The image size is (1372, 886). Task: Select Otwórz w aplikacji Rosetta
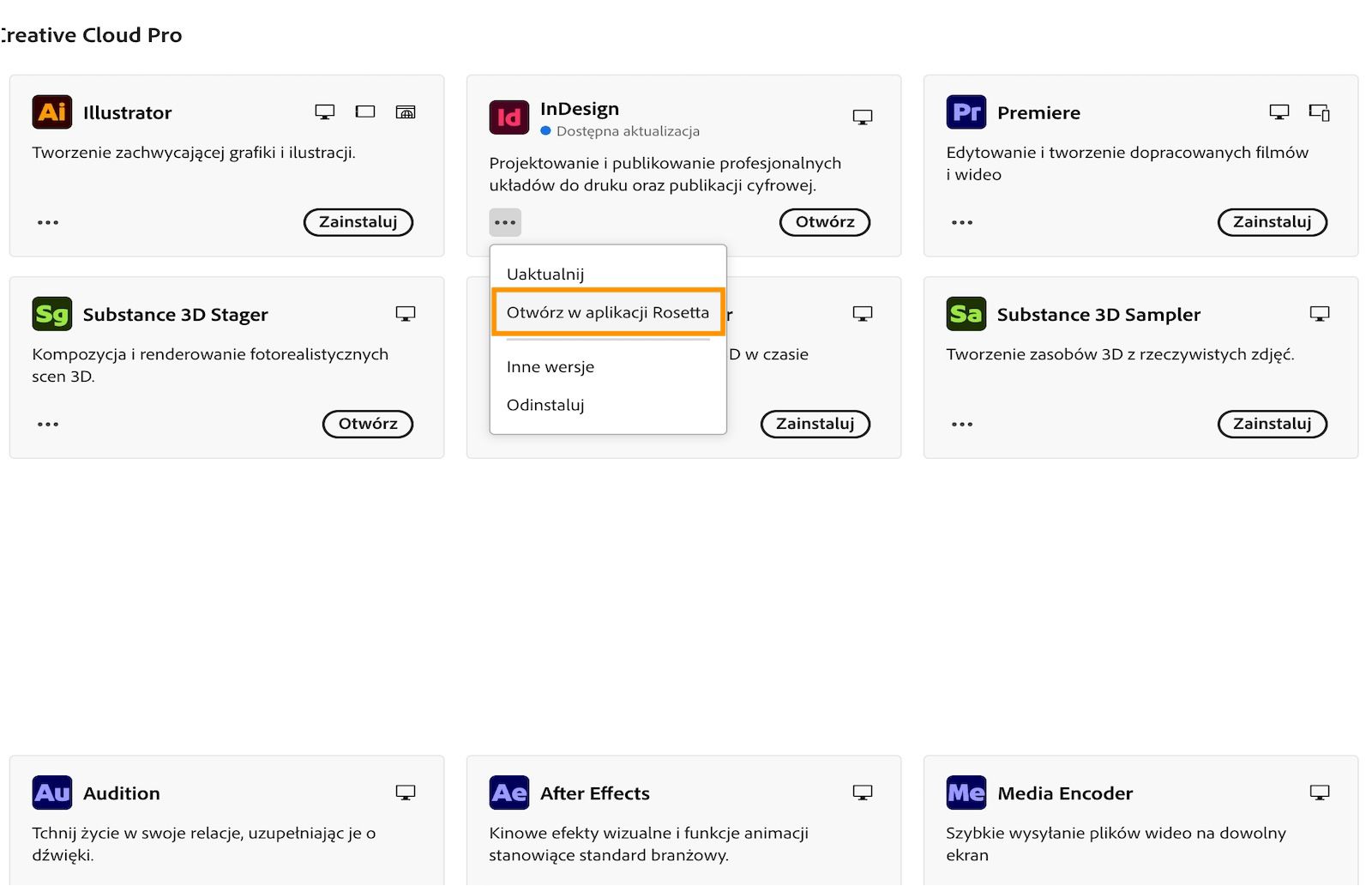pyautogui.click(x=608, y=312)
